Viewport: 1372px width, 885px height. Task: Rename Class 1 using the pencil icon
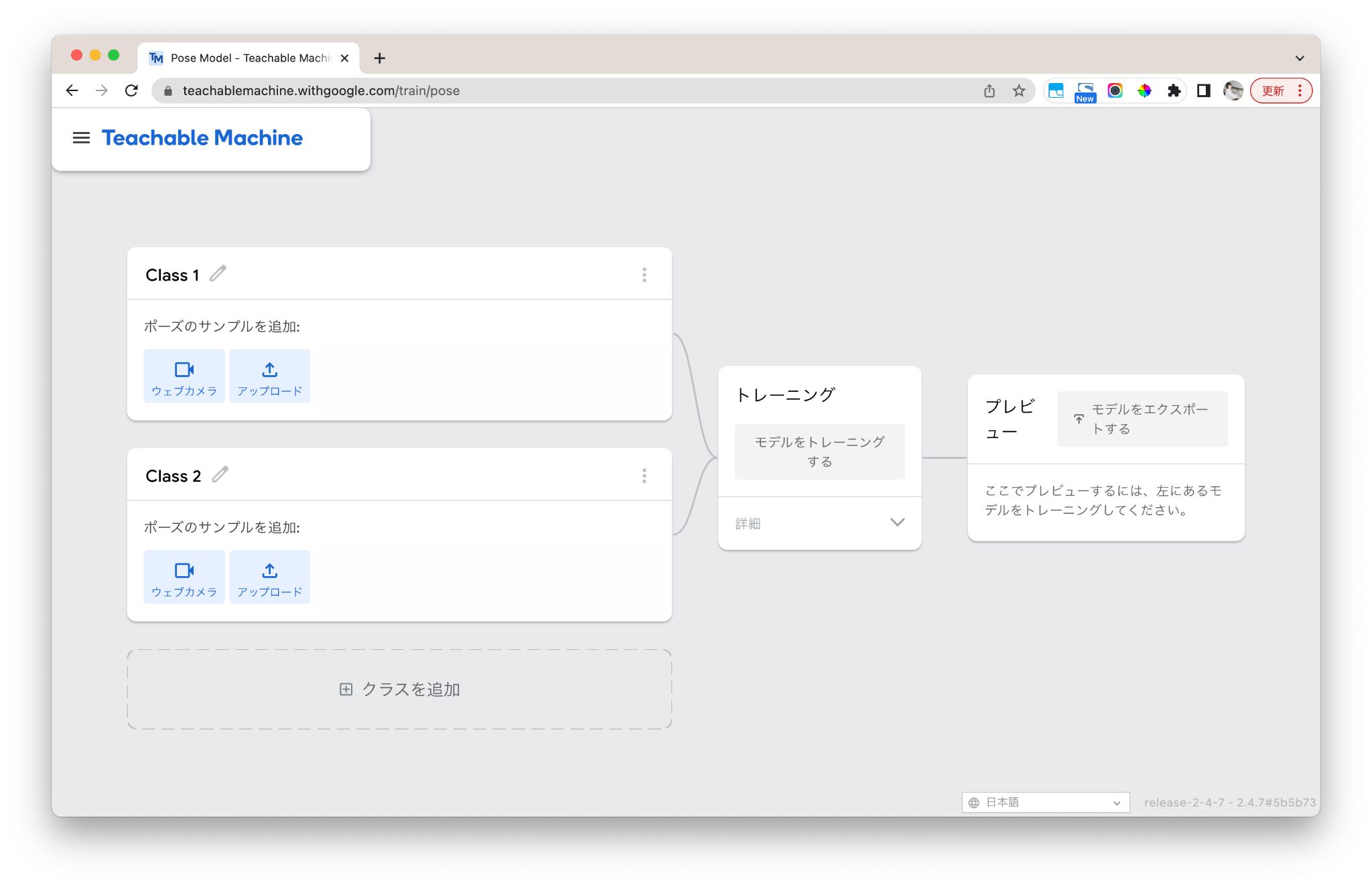pos(217,273)
